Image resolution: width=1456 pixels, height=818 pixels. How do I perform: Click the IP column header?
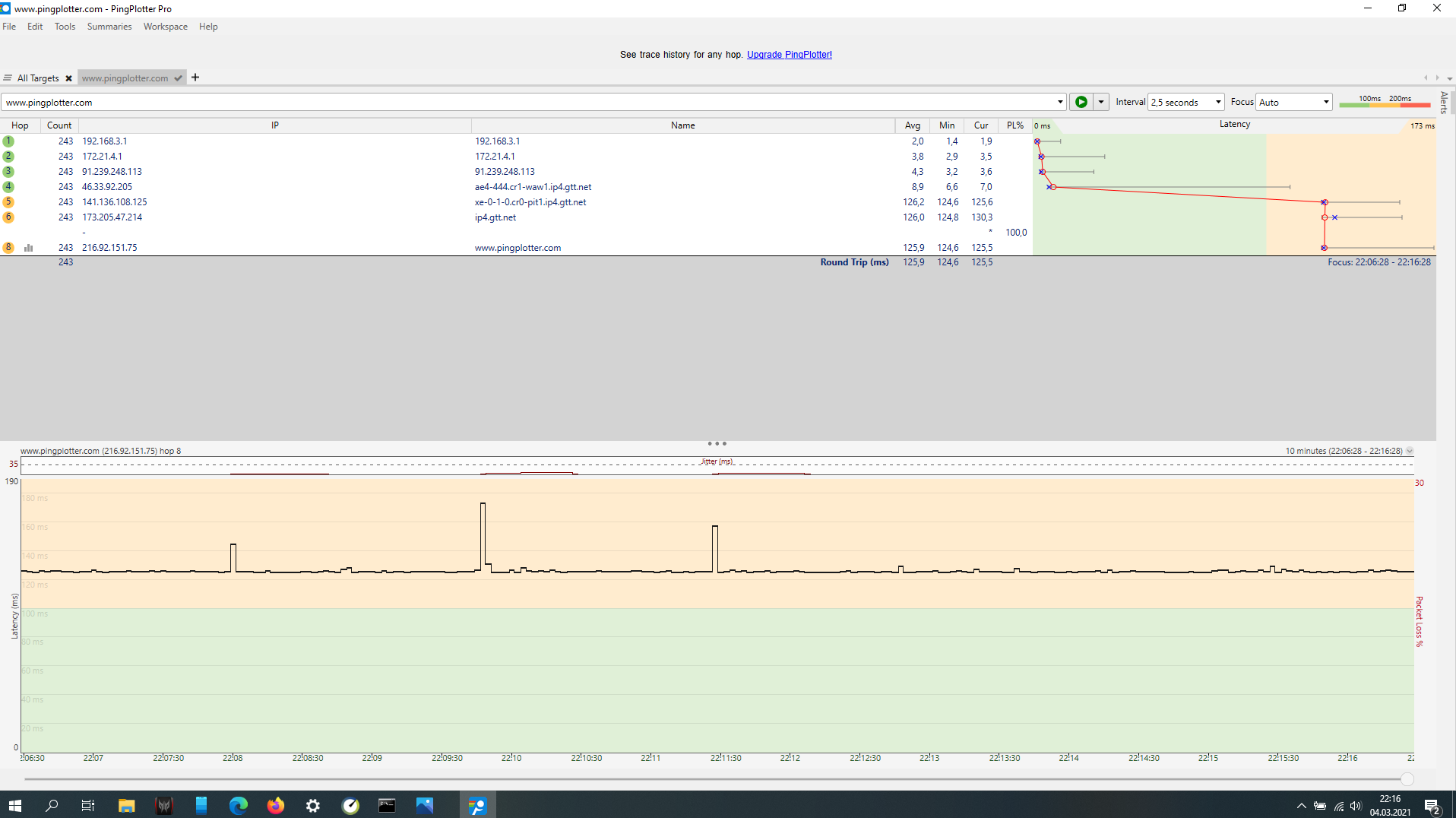(x=275, y=125)
